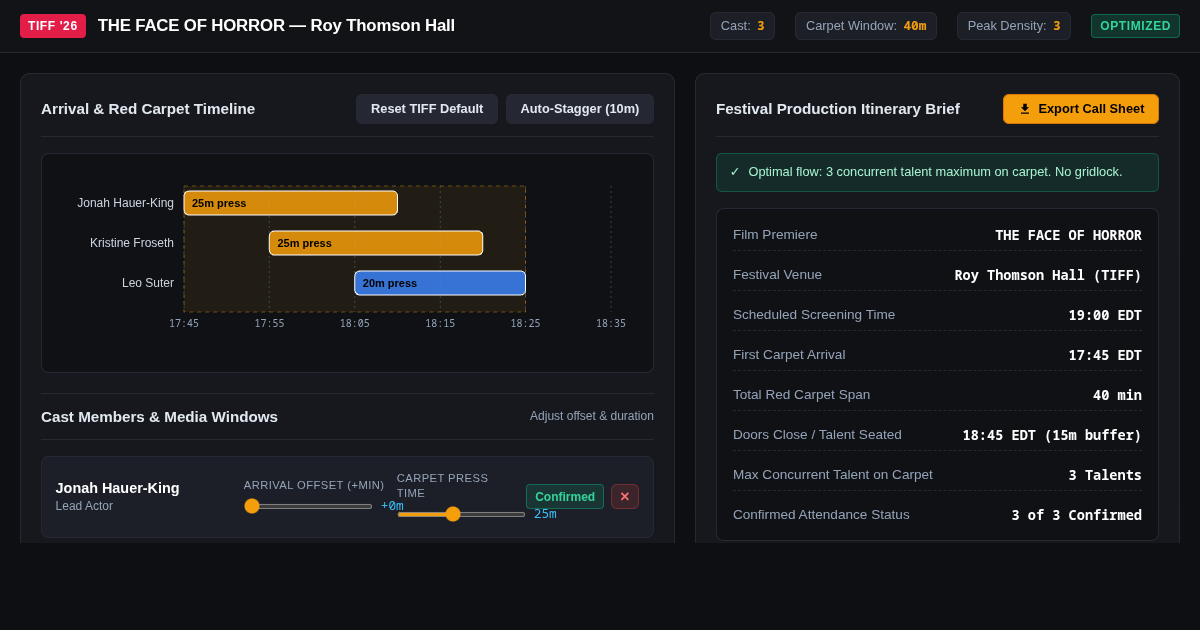
Task: Click the OPTIMIZED status badge
Action: 1135,26
